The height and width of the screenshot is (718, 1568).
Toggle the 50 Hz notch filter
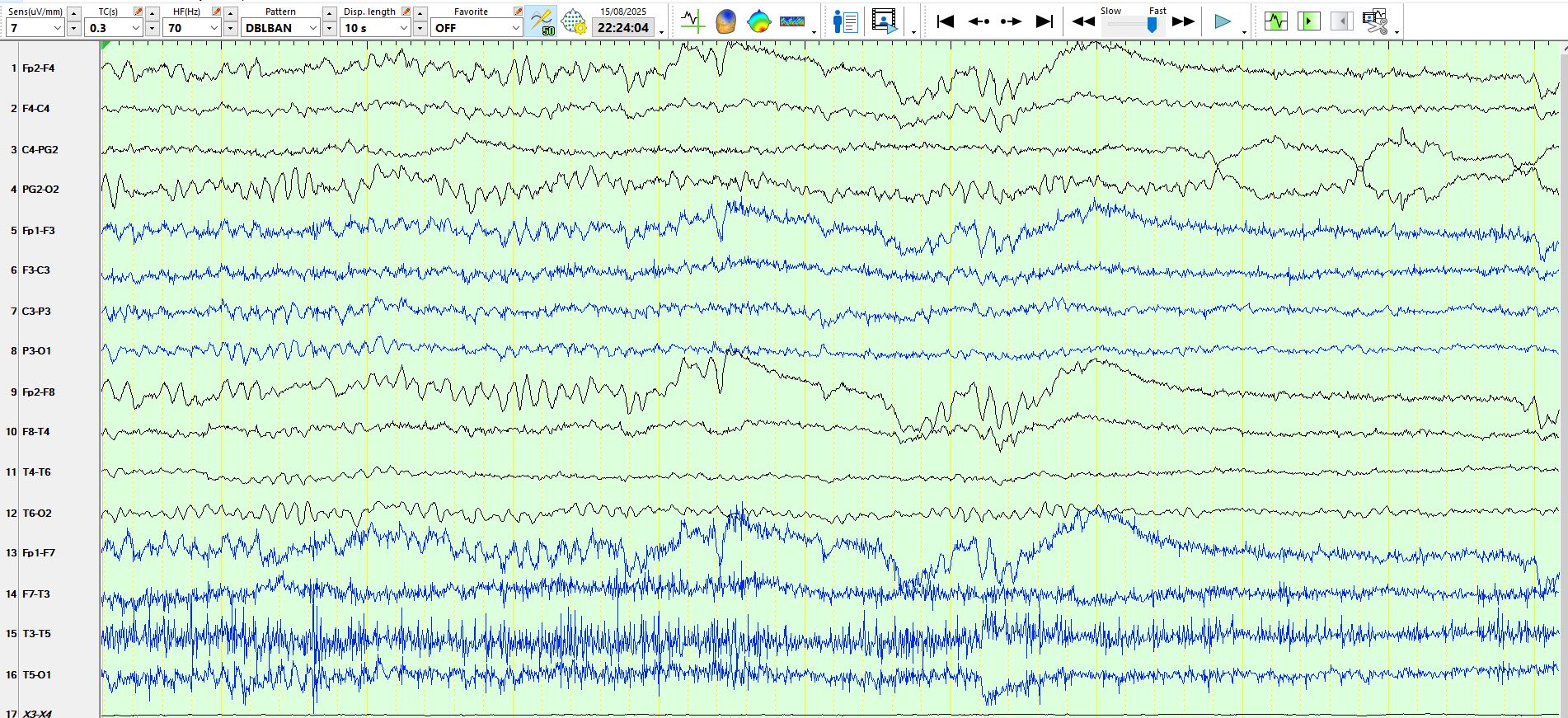pyautogui.click(x=541, y=21)
